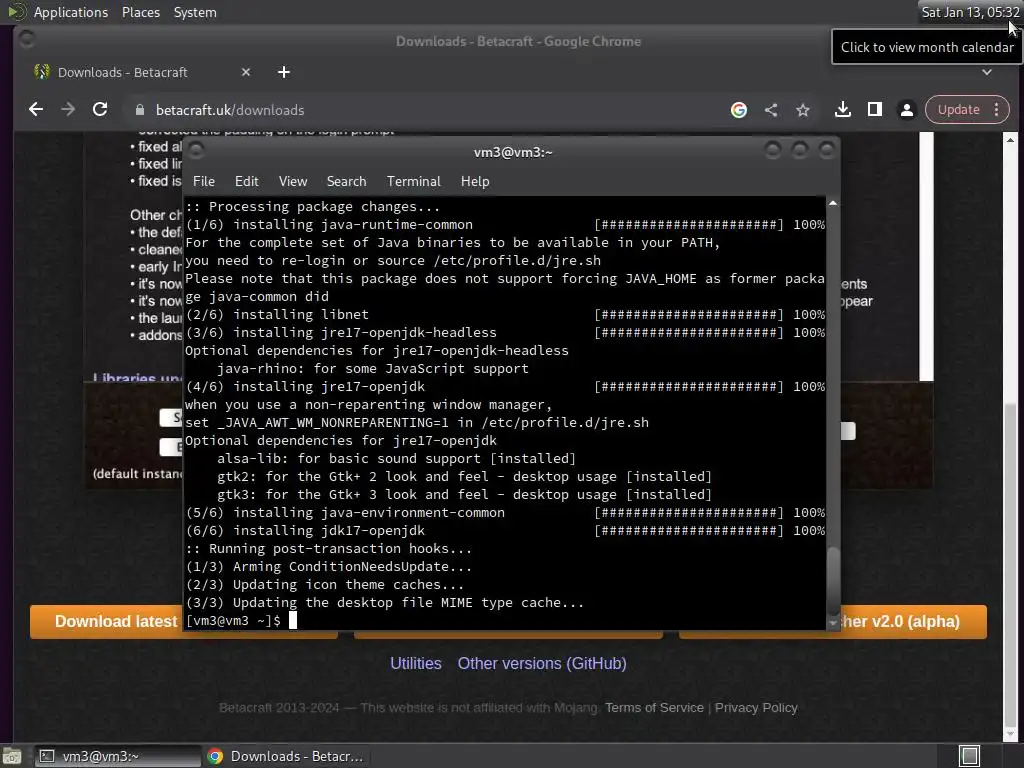
Task: Click "(6/6) installing jdk17-openjdk" line
Action: [305, 531]
